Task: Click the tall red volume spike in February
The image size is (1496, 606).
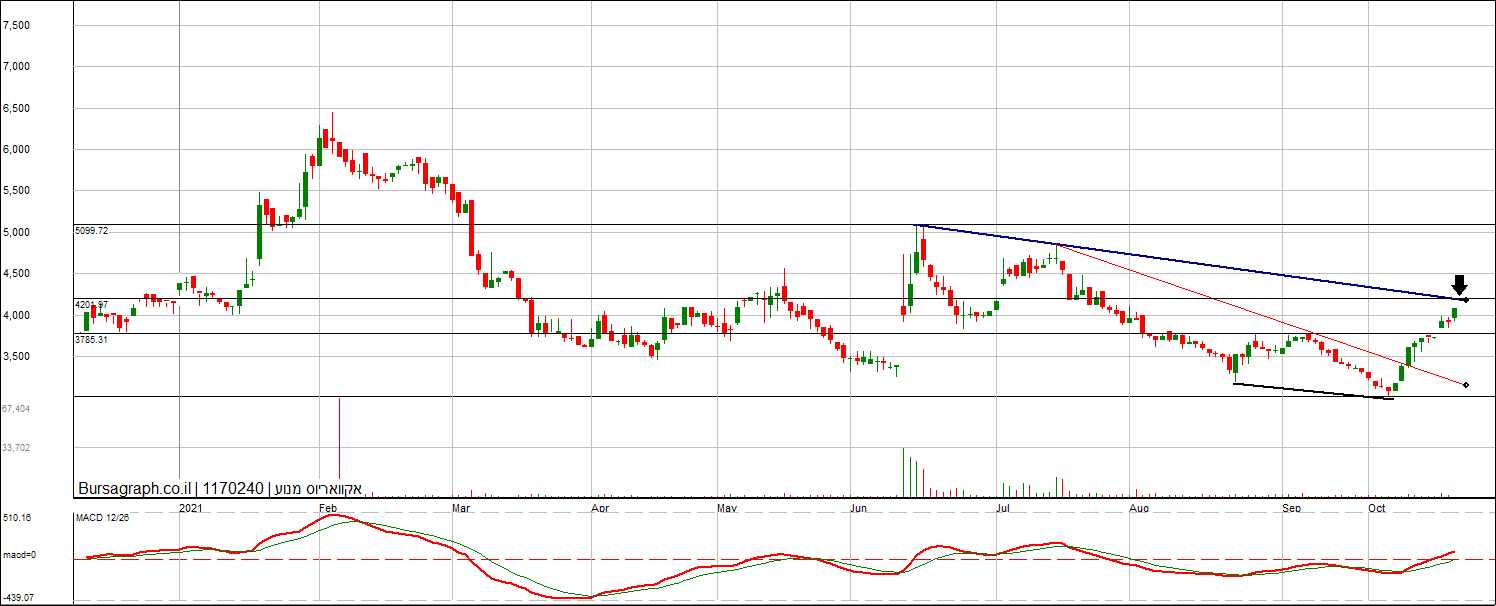Action: pyautogui.click(x=340, y=440)
